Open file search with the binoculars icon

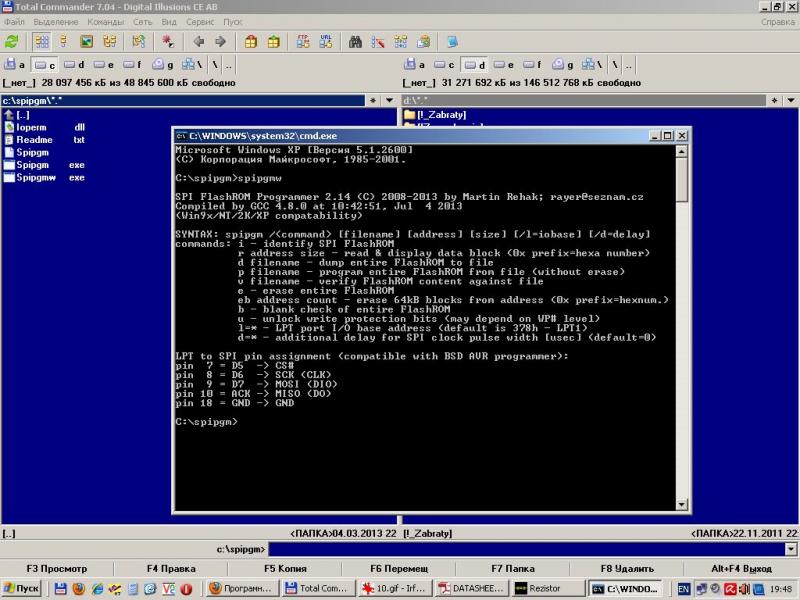[355, 41]
